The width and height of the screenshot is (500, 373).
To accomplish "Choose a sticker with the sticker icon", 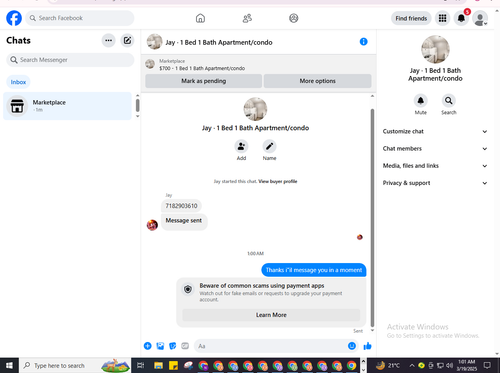I will (173, 346).
